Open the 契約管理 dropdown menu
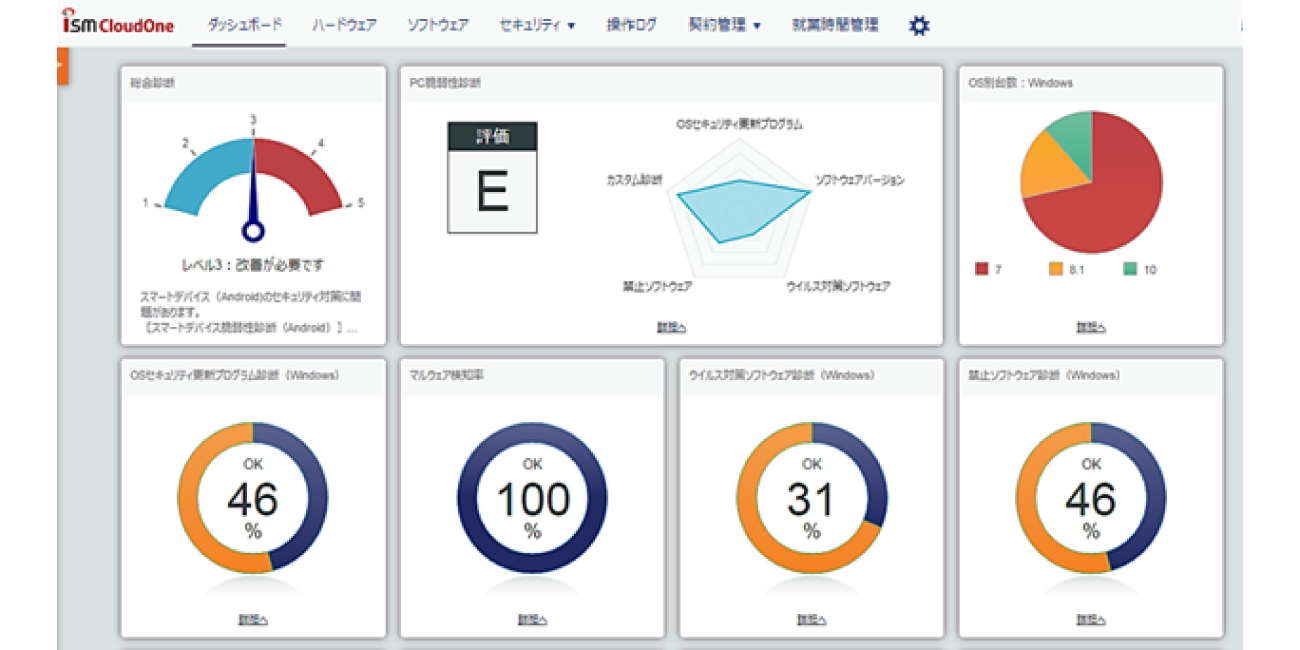Viewport: 1300px width, 650px height. pyautogui.click(x=724, y=26)
